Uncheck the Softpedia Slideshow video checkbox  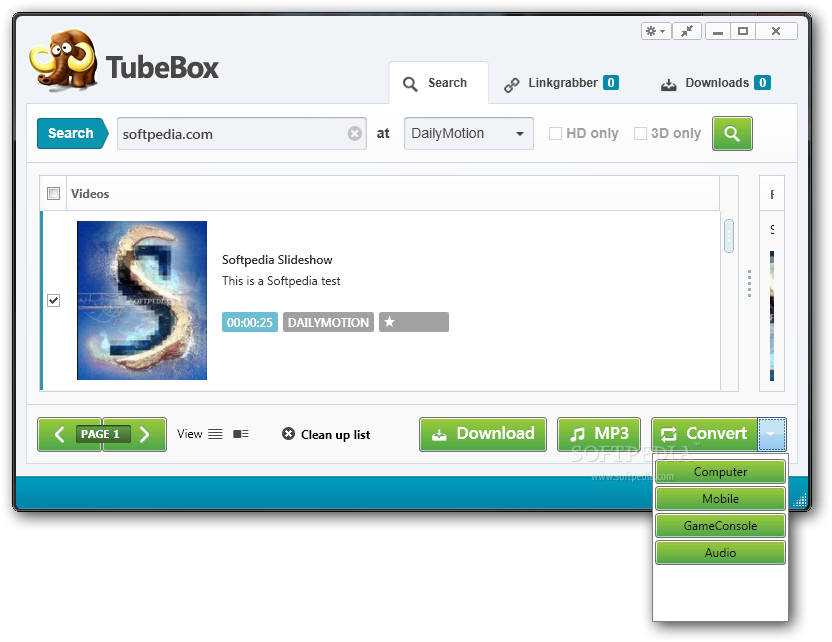[x=53, y=301]
